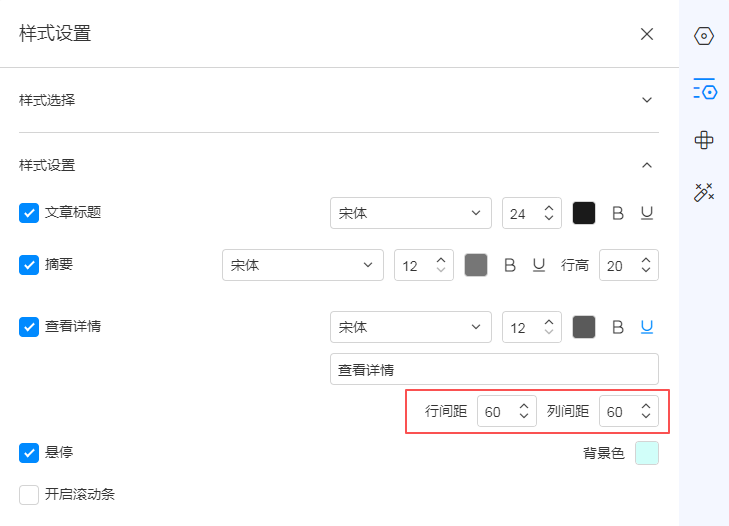Expand the 样式选择 section
The width and height of the screenshot is (729, 526).
(x=647, y=100)
